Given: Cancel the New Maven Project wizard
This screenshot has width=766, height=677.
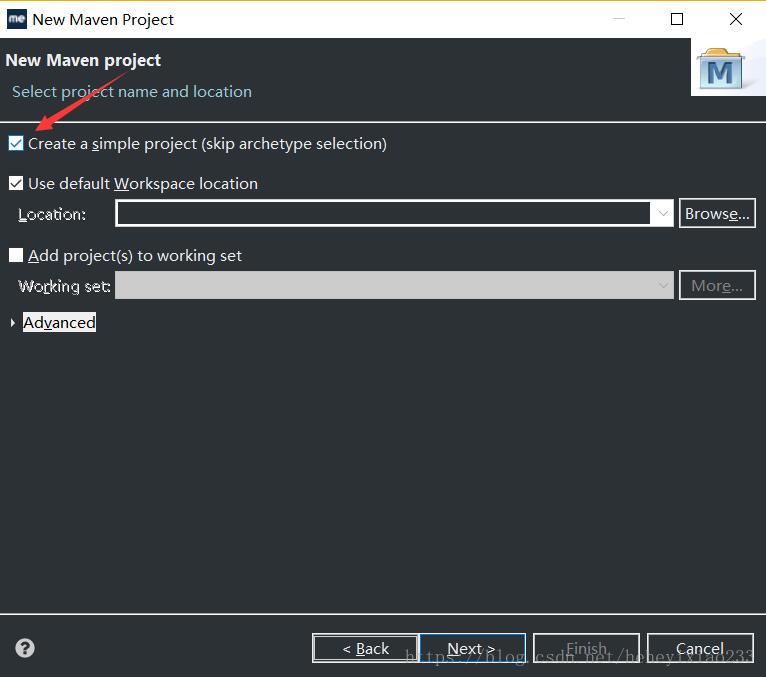Looking at the screenshot, I should tap(700, 648).
